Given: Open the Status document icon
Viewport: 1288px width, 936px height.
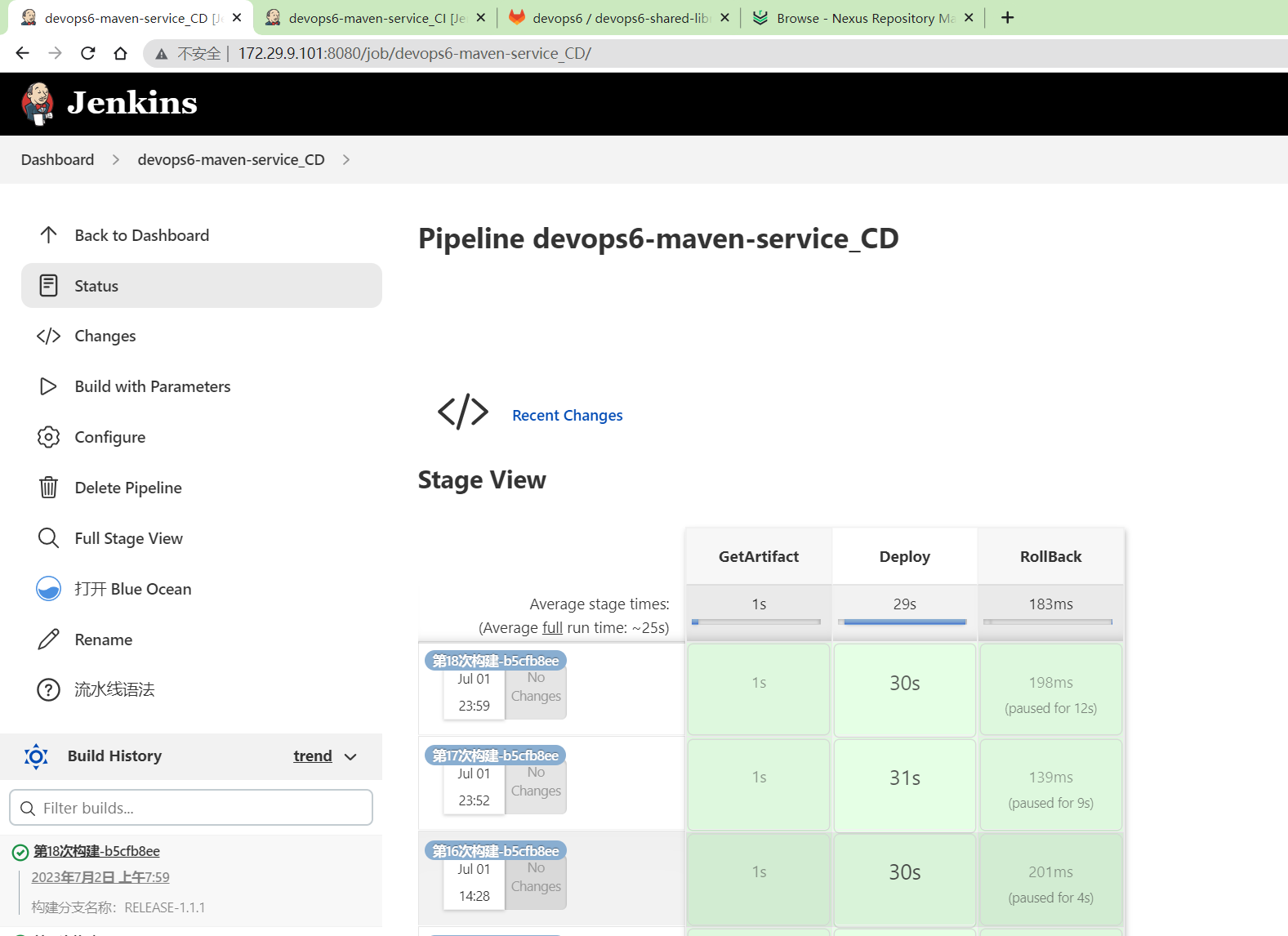Looking at the screenshot, I should [48, 286].
